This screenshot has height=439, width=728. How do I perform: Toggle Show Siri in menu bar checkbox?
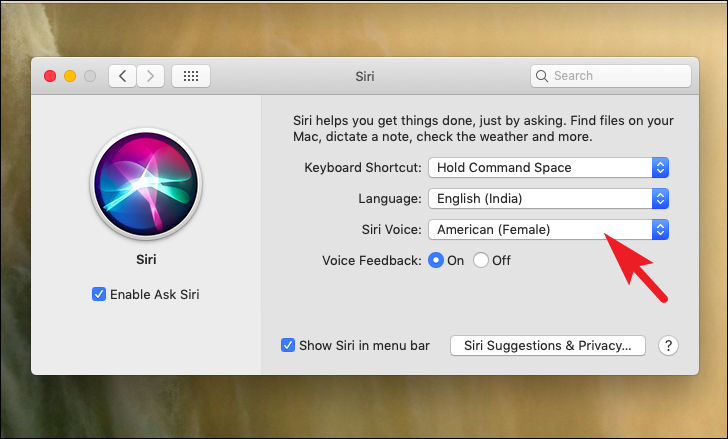pos(288,345)
